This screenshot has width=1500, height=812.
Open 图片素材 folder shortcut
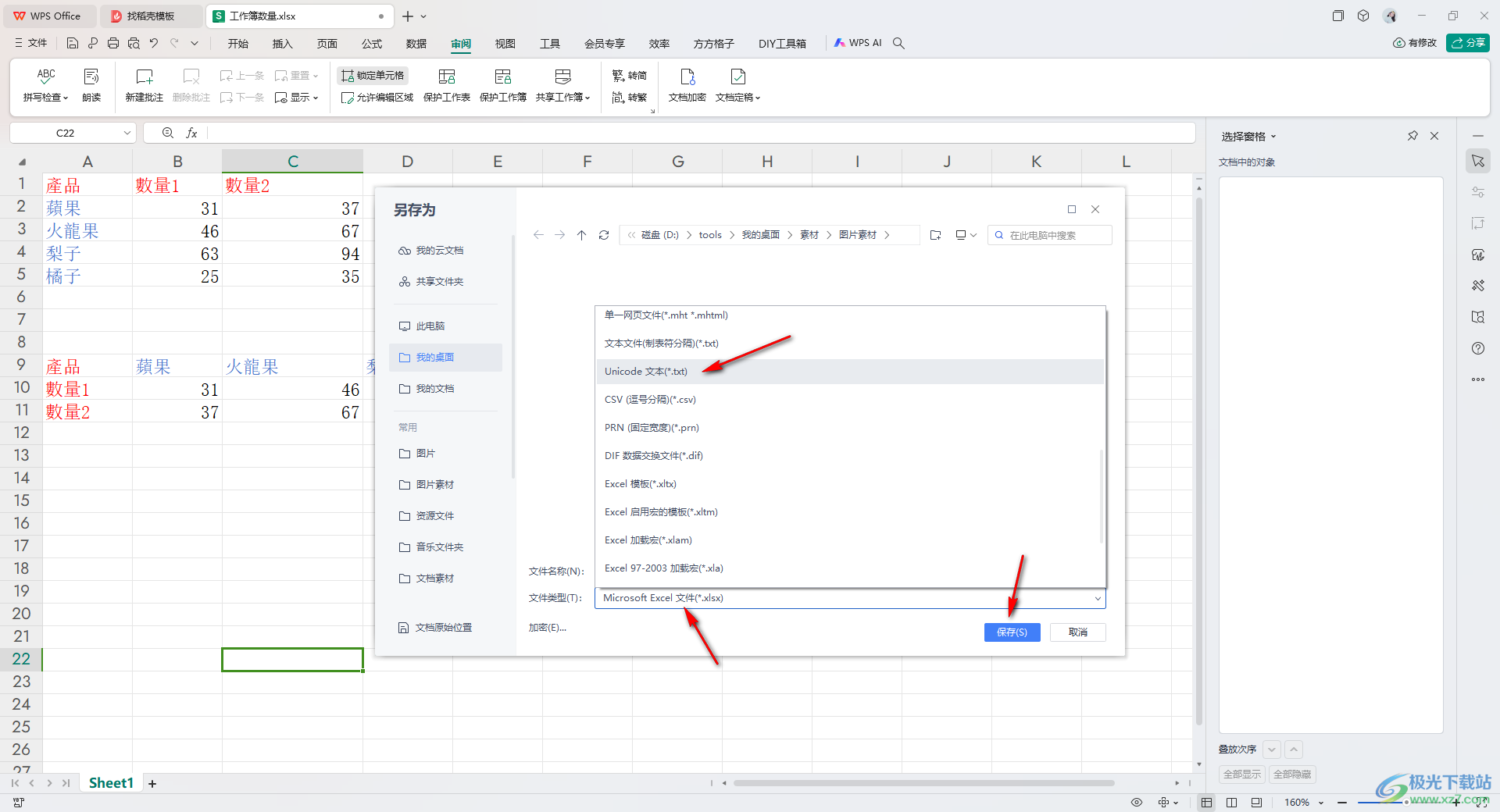(x=446, y=485)
